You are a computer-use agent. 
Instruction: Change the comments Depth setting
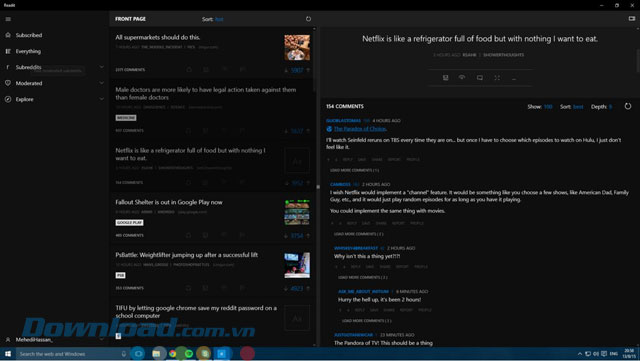click(x=611, y=107)
